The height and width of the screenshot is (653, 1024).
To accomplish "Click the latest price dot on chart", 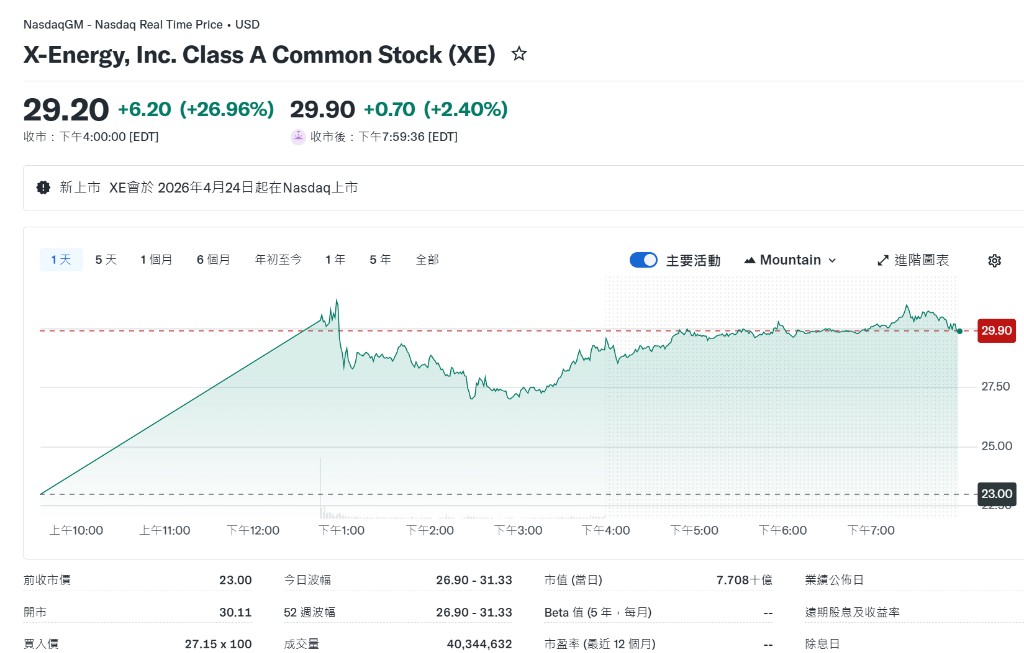I will [x=959, y=330].
